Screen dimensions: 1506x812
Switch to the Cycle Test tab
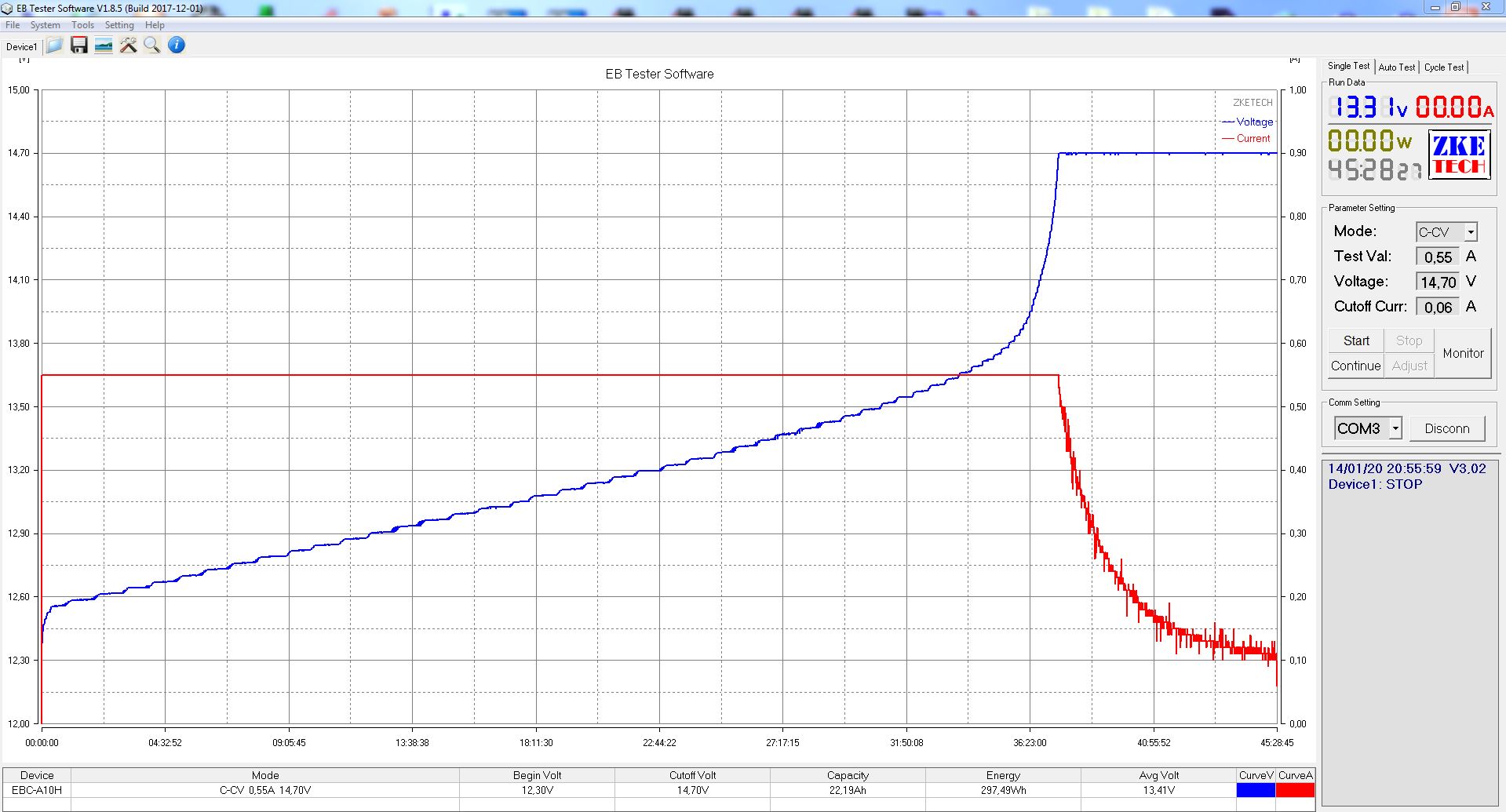pyautogui.click(x=1443, y=67)
